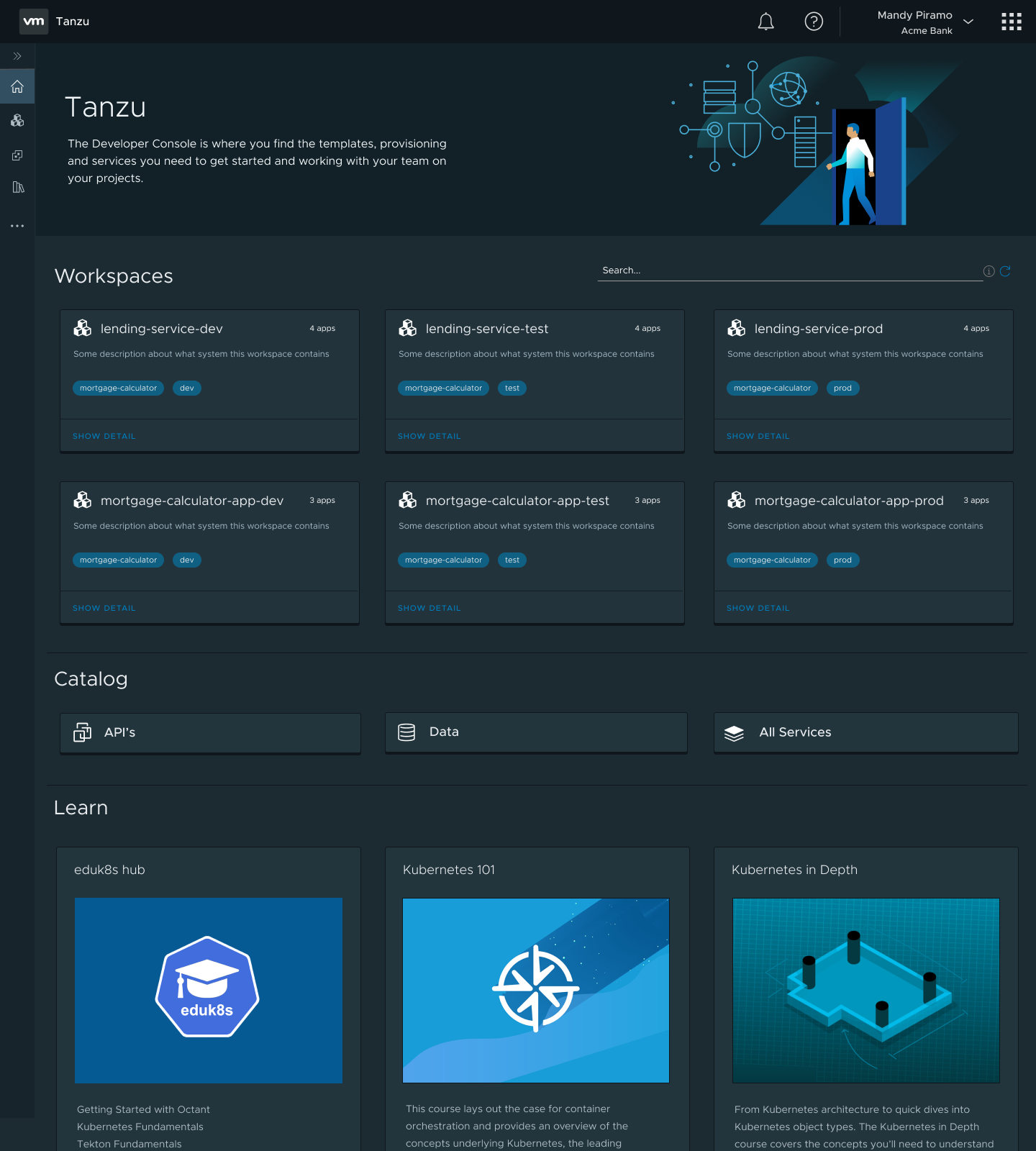Click mortgage-calculator tag on lending-service-dev
1036x1151 pixels.
(118, 388)
